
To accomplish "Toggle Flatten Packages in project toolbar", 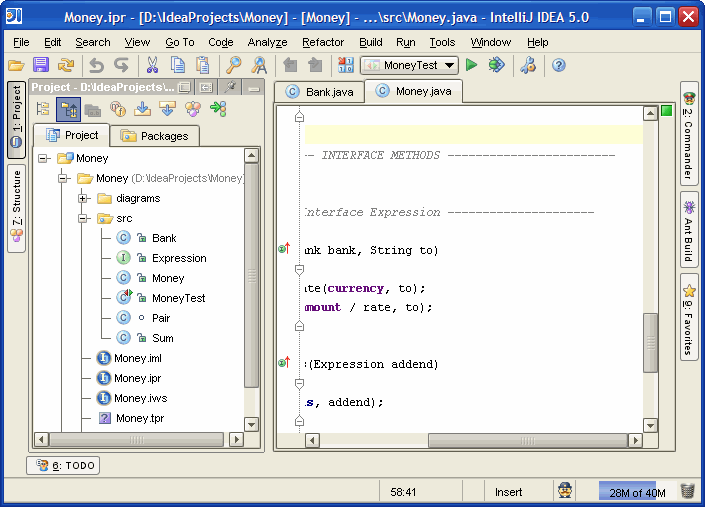I will coord(44,109).
